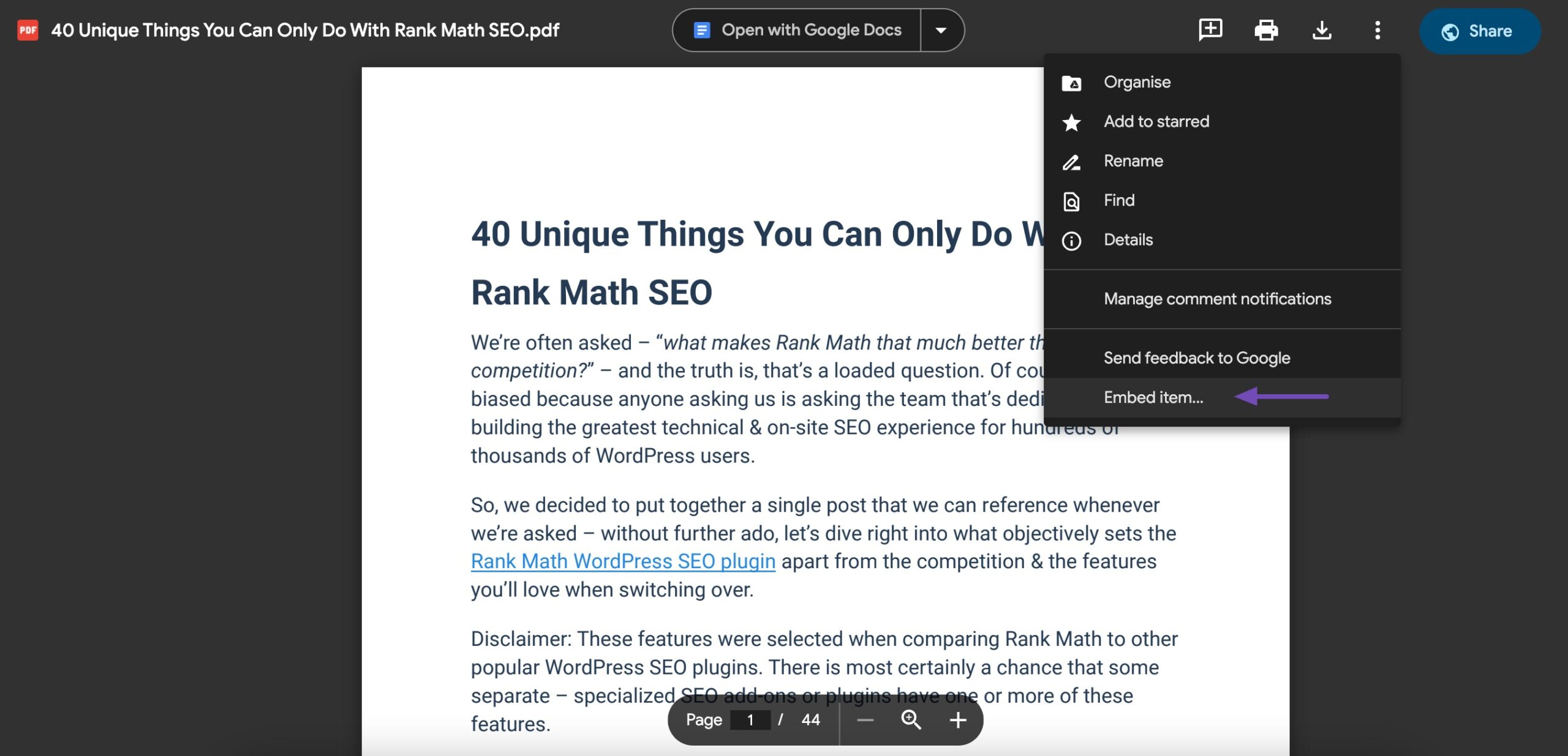This screenshot has height=756, width=1568.
Task: Select Embed item… option
Action: (x=1222, y=397)
